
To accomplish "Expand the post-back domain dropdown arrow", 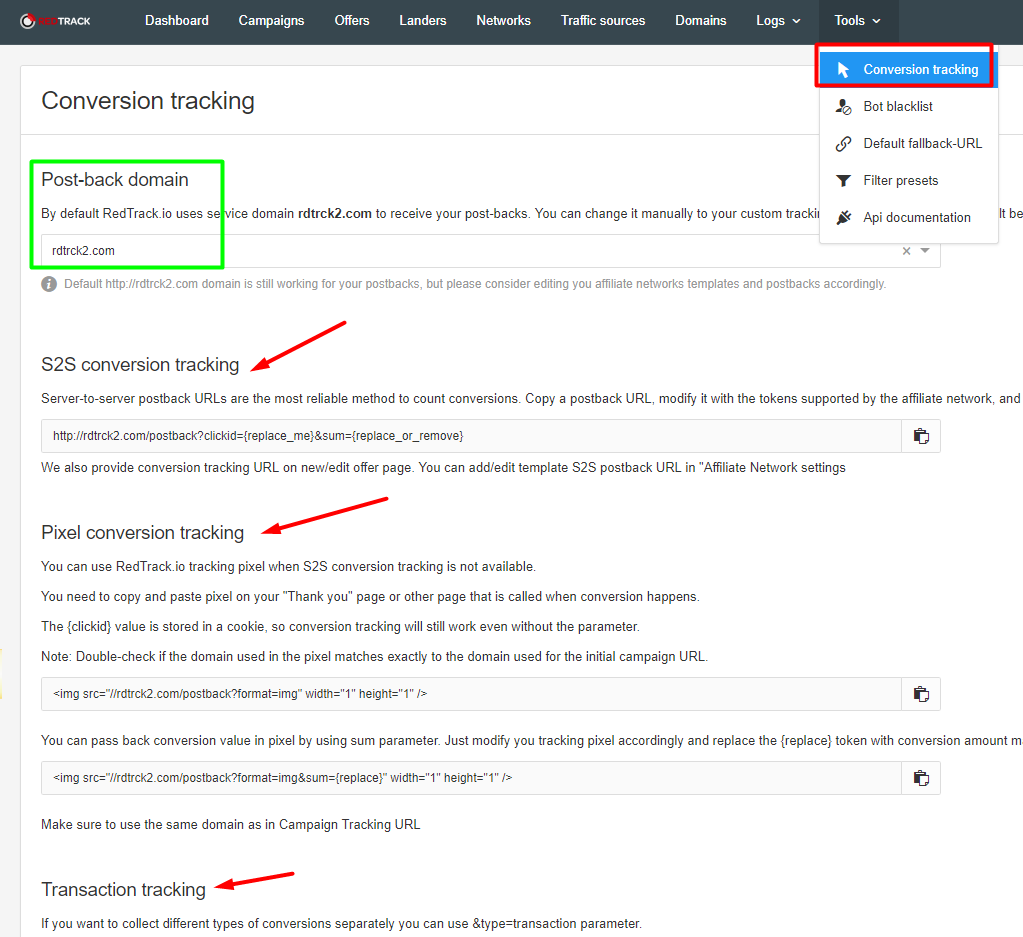I will coord(925,251).
